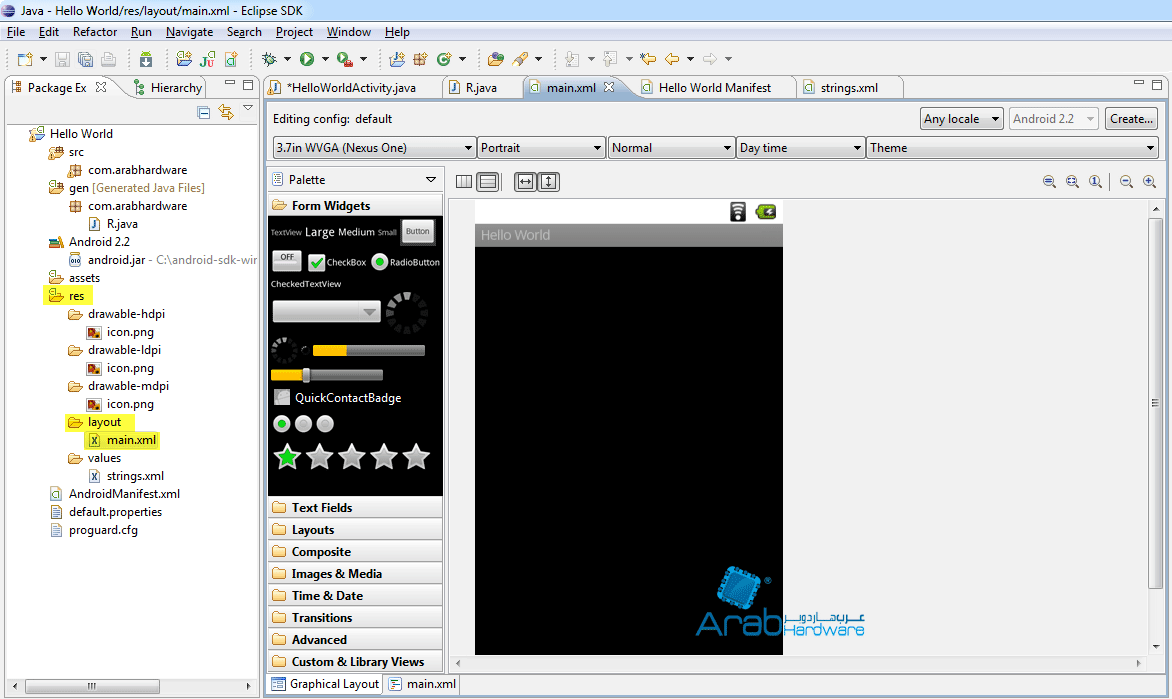Switch to main.xml source bottom tab
Viewport: 1172px width, 699px height.
click(422, 684)
